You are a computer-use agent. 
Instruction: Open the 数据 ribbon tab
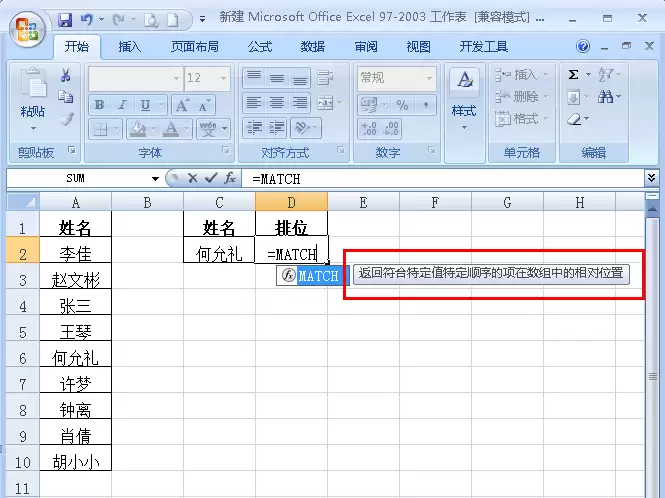click(x=313, y=47)
